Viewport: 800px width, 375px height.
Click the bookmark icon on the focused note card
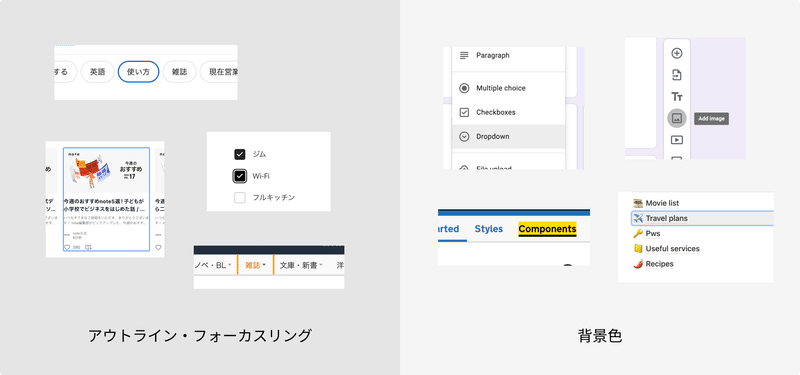coord(88,247)
